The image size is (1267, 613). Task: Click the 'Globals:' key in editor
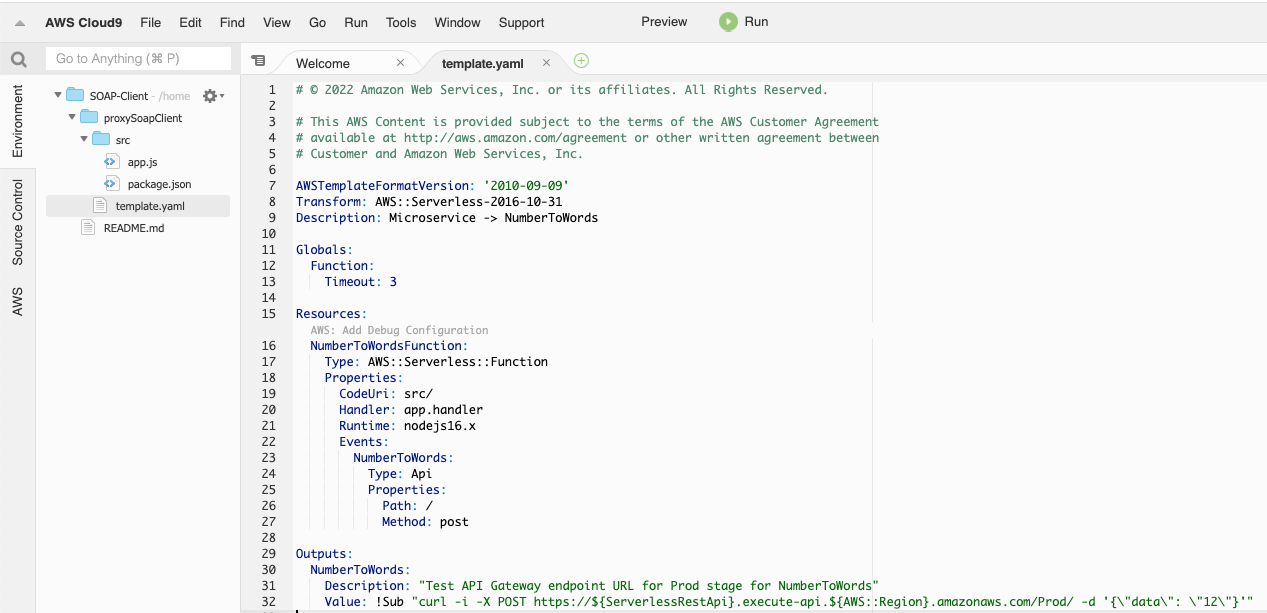(x=324, y=250)
